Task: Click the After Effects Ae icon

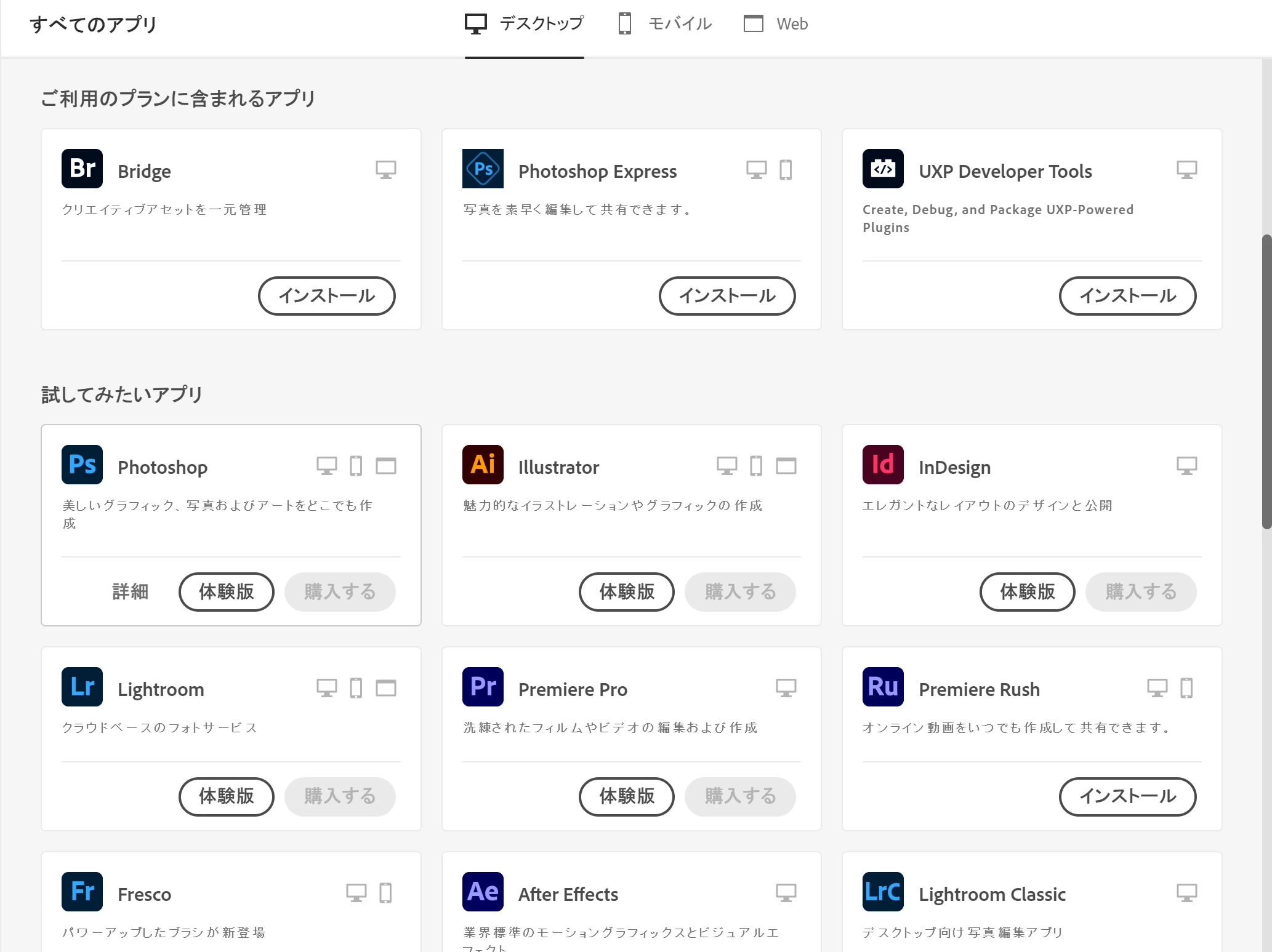Action: click(x=483, y=892)
